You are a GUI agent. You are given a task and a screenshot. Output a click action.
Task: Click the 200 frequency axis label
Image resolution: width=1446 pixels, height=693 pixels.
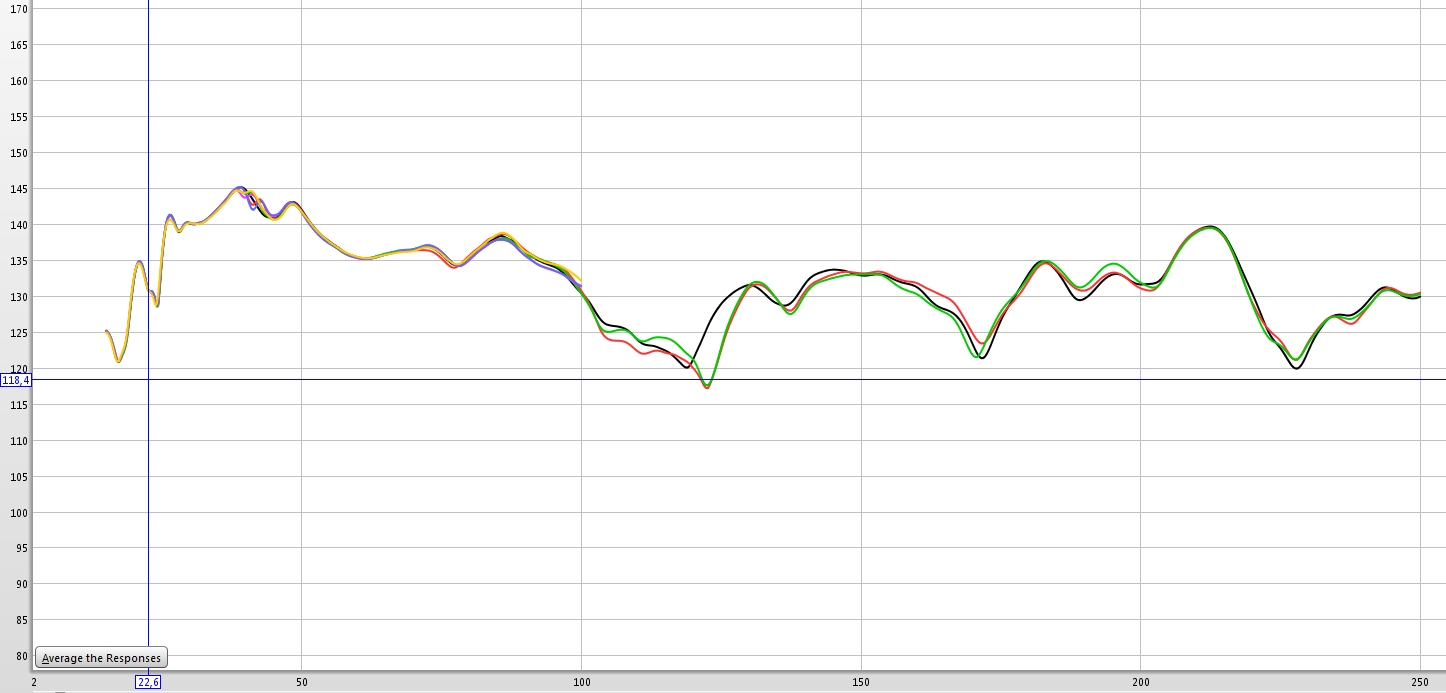click(1140, 683)
